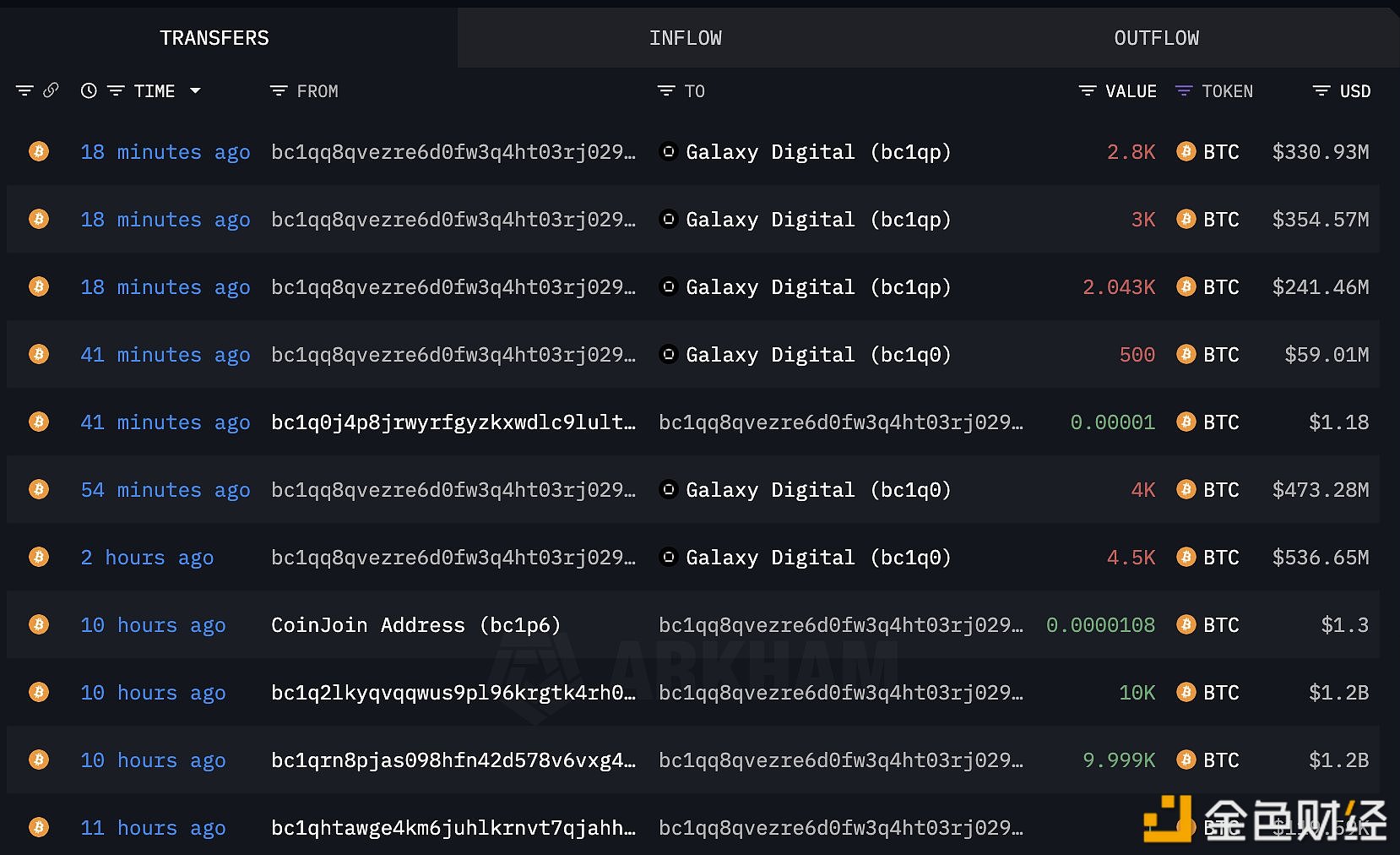This screenshot has width=1400, height=855.
Task: Open the FROM column filter
Action: (x=279, y=90)
